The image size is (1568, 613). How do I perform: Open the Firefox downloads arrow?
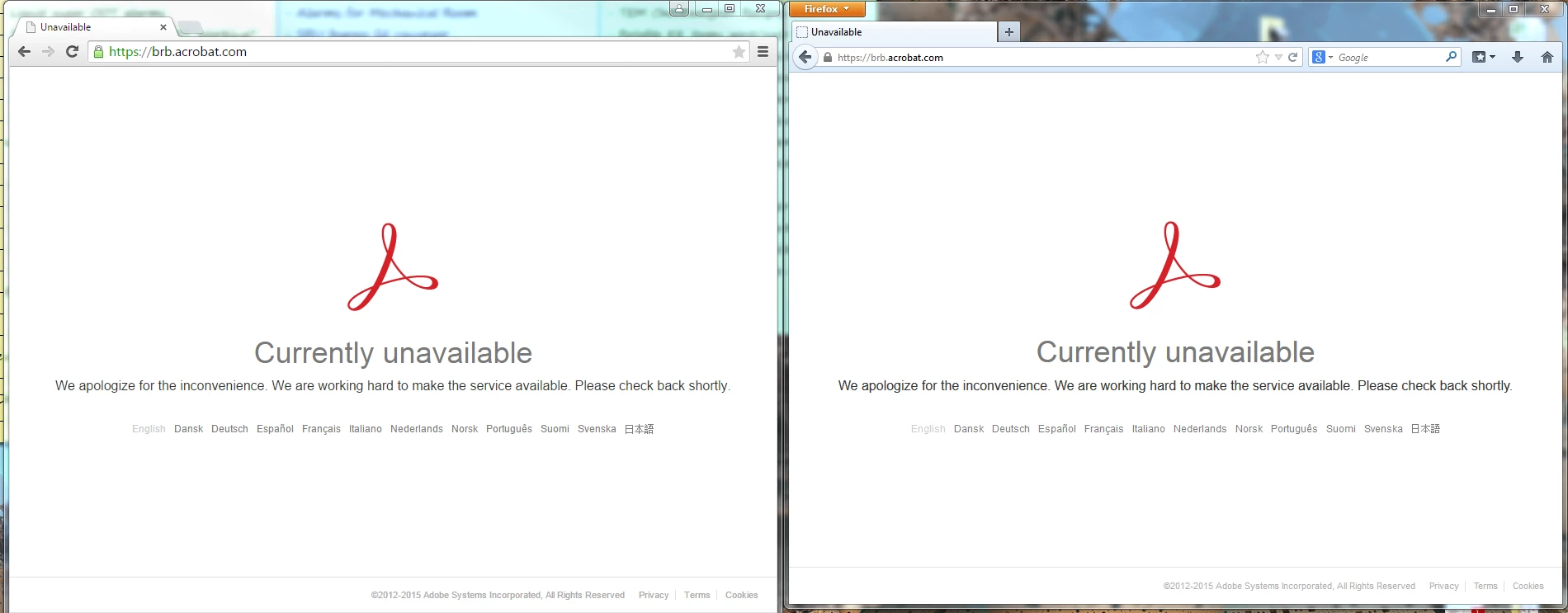1517,57
